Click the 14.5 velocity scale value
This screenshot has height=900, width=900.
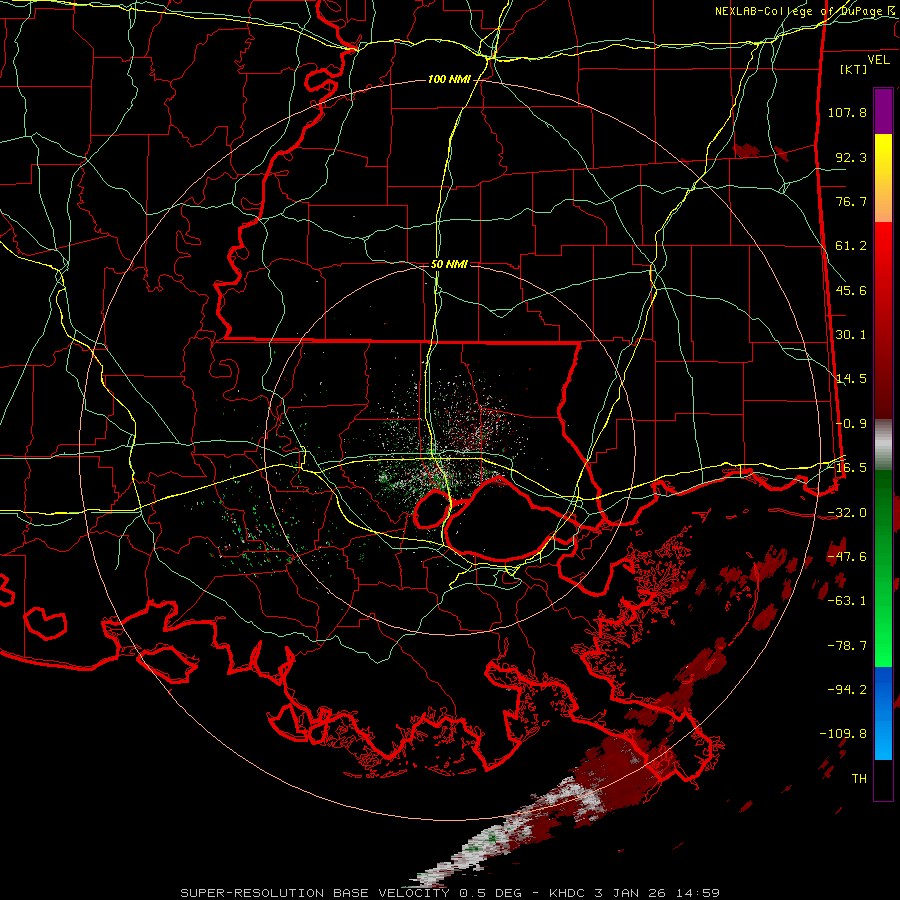[851, 379]
